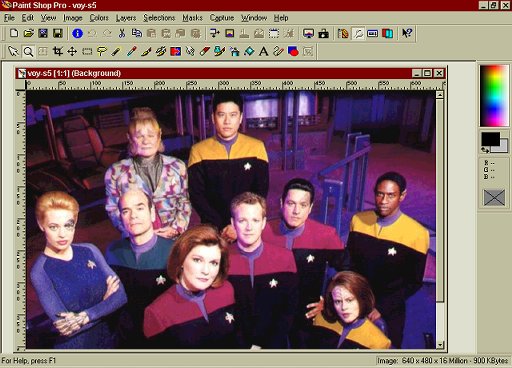Click the image scrollbar down arrow
Screen dimensions: 512x368
coord(440,345)
